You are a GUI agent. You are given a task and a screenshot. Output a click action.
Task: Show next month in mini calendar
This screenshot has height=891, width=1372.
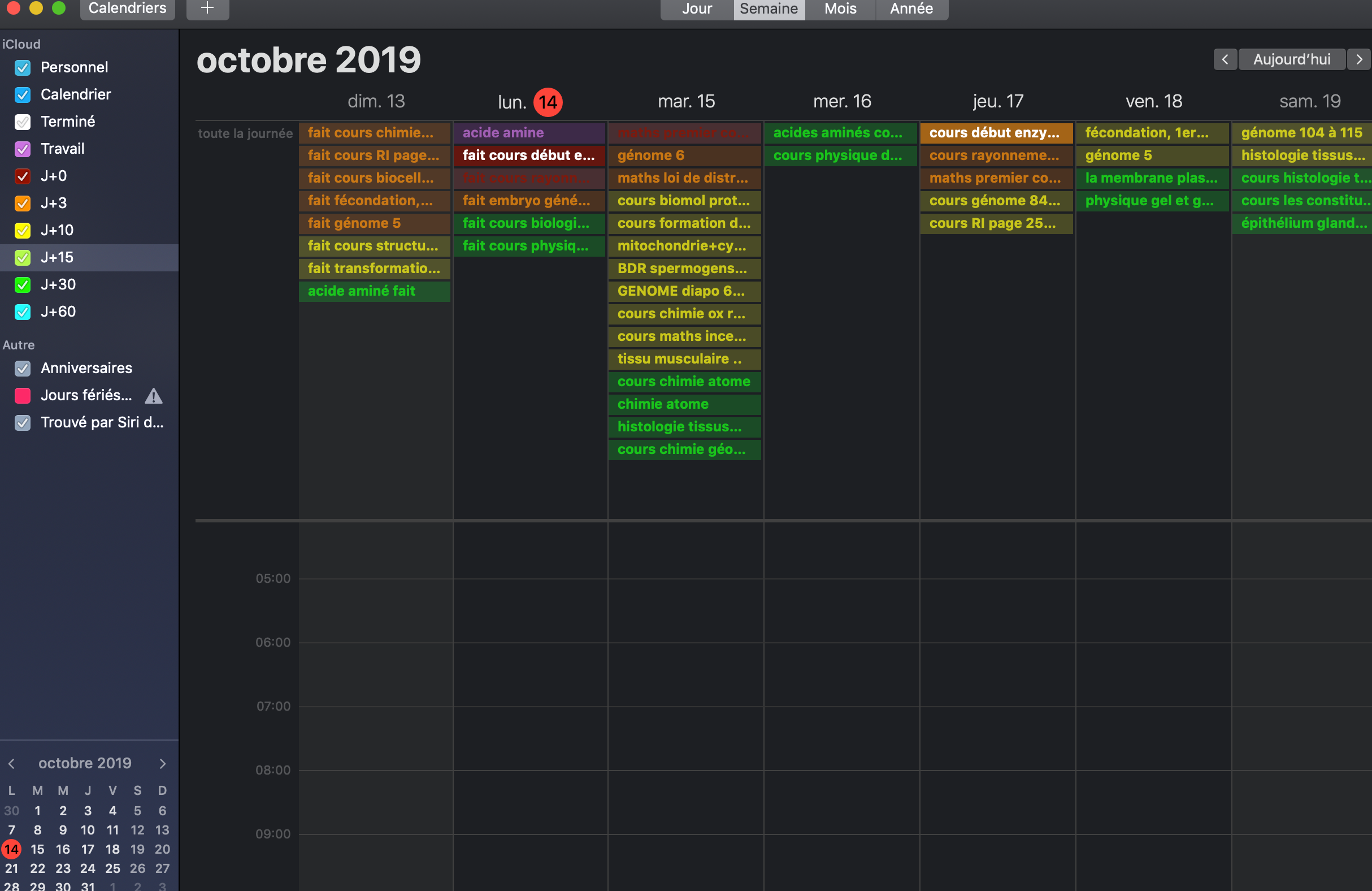163,764
